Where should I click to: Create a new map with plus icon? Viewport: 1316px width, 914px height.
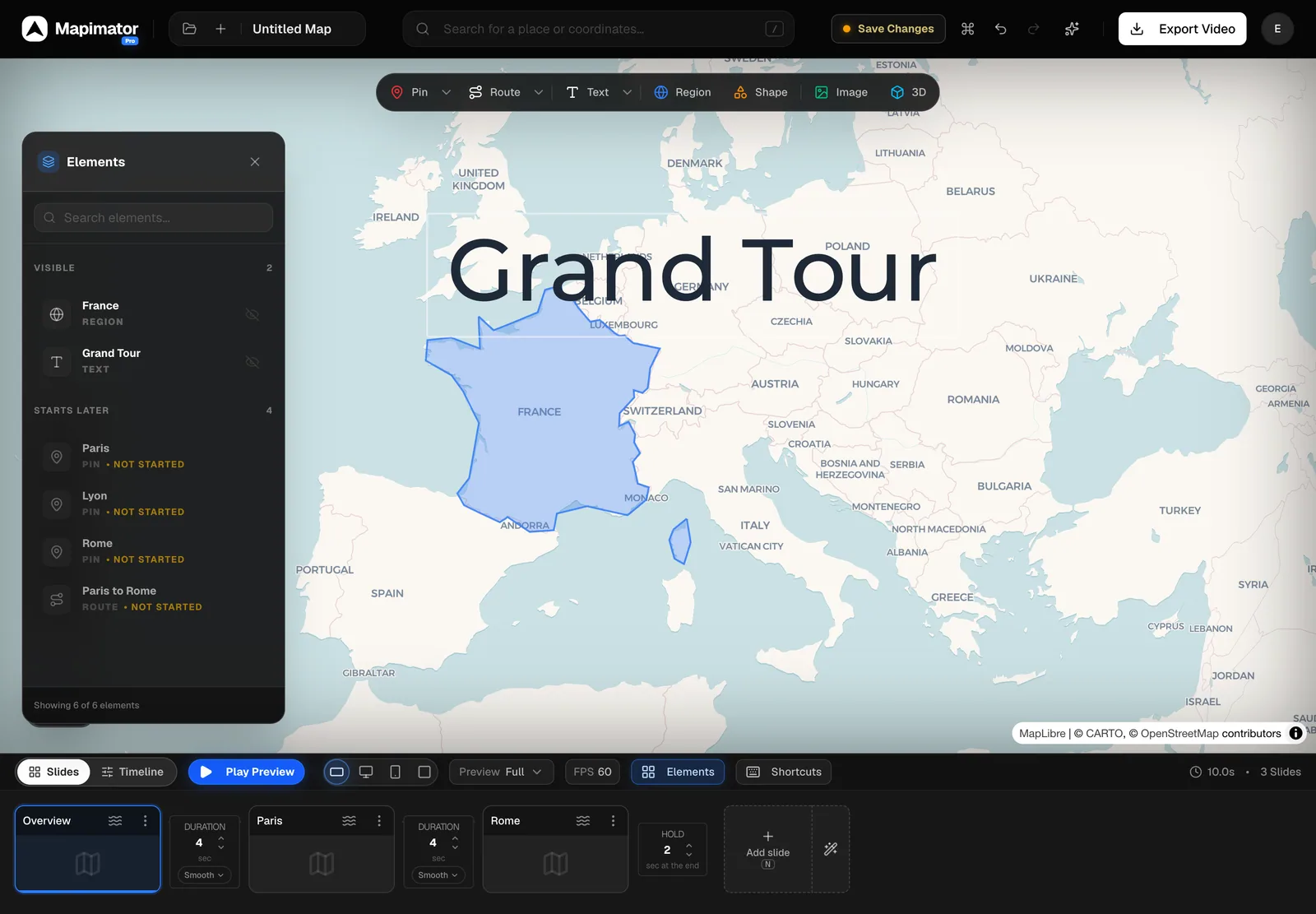pyautogui.click(x=220, y=29)
